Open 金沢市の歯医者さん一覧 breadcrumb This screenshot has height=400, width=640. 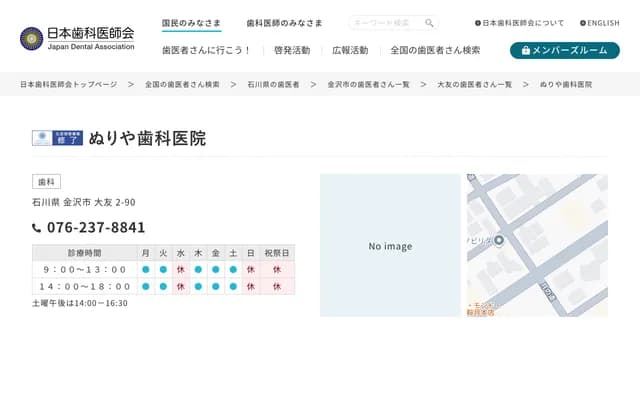click(368, 85)
